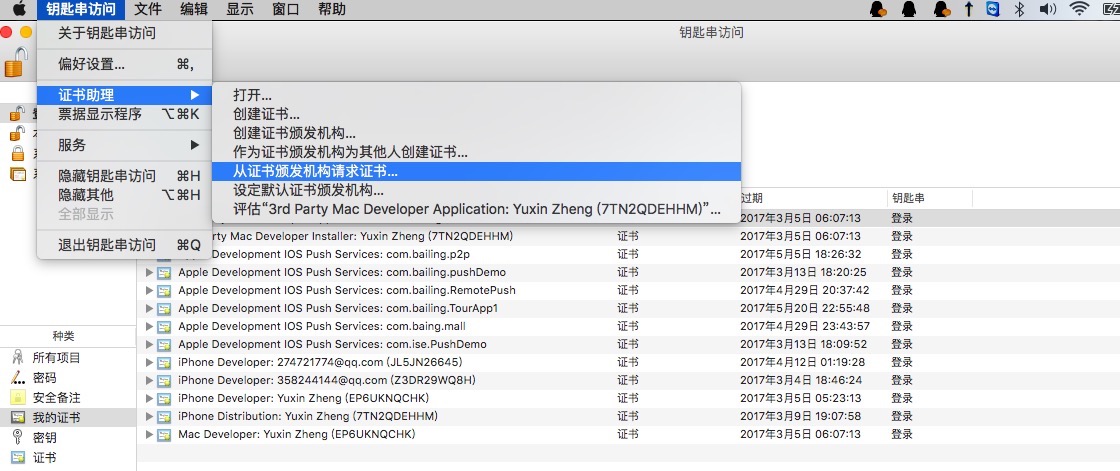Image resolution: width=1120 pixels, height=471 pixels.
Task: Select 安全备注 category
Action: (56, 397)
